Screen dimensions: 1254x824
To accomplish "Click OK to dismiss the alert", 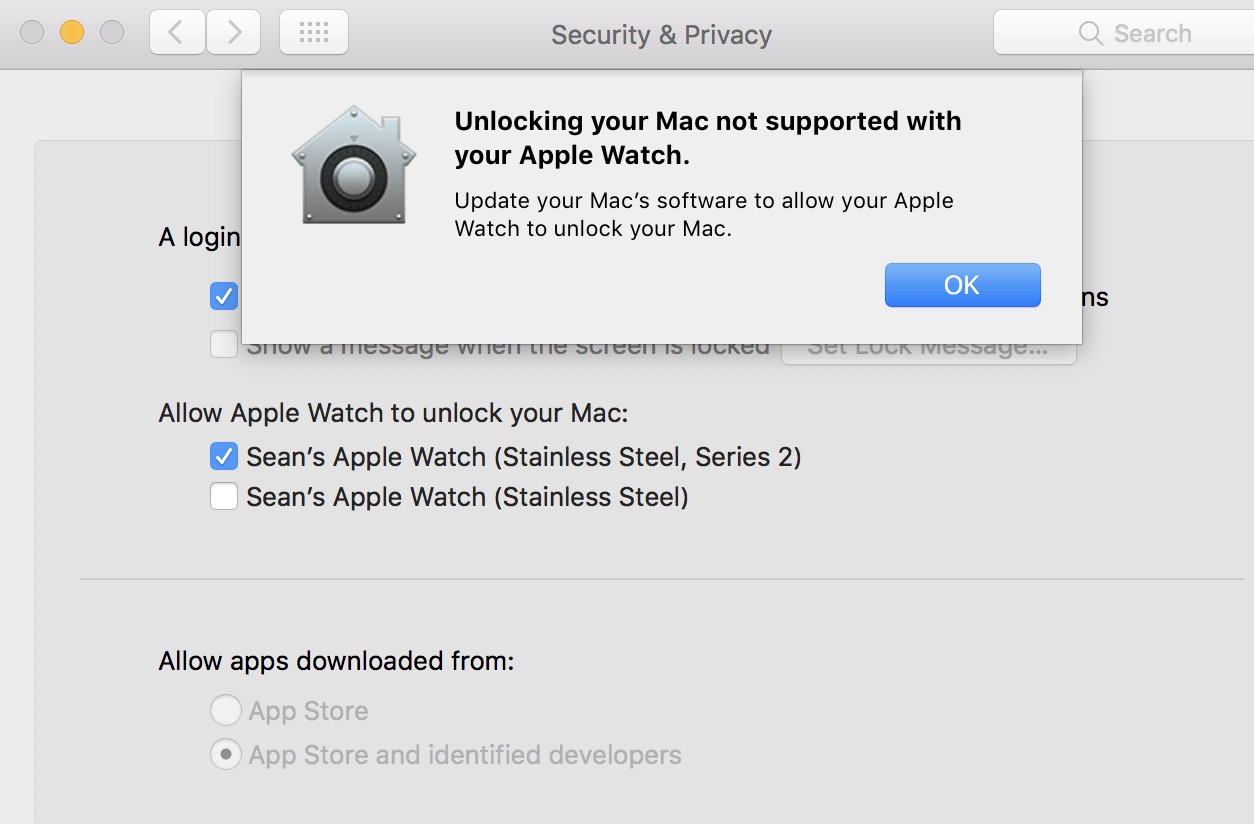I will coord(963,285).
